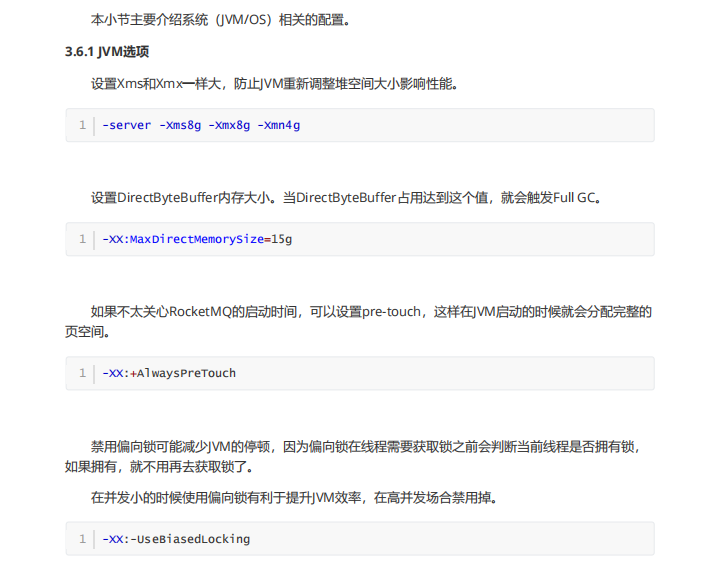The height and width of the screenshot is (579, 709).
Task: Click the heading 3.6.1 JVM选项
Action: pos(107,52)
